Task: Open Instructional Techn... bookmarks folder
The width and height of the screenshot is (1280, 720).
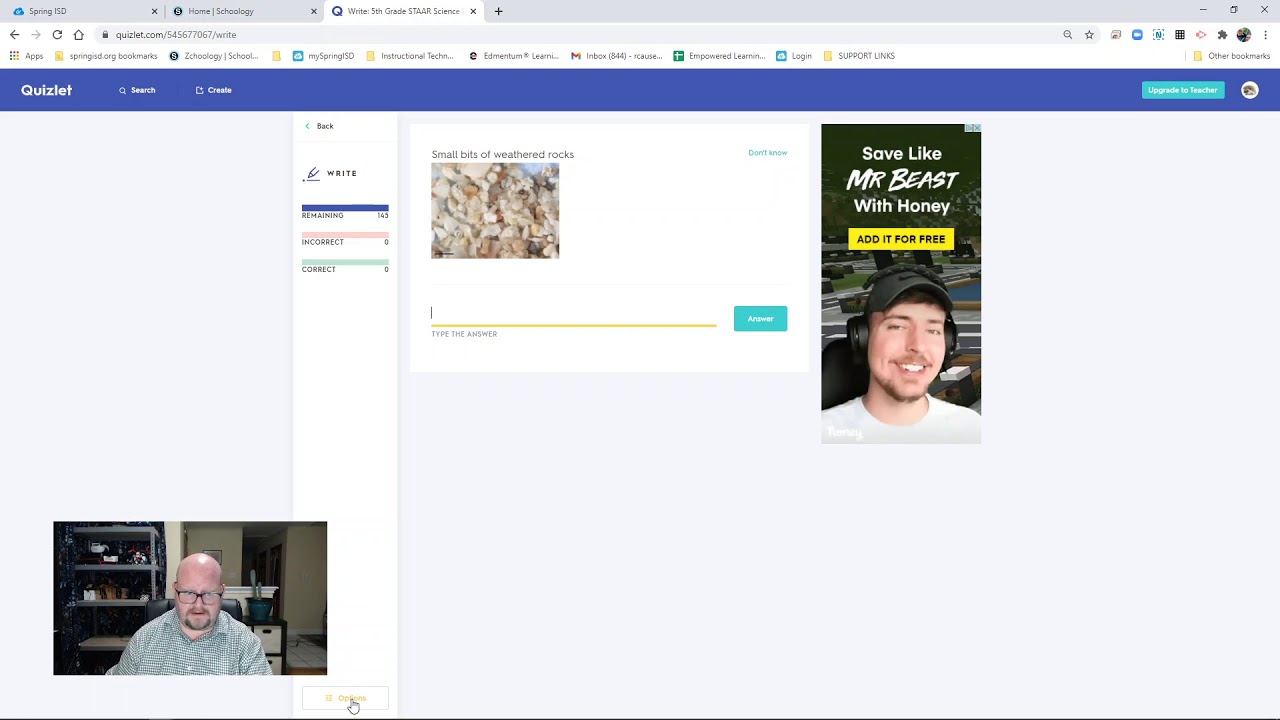Action: pos(410,56)
